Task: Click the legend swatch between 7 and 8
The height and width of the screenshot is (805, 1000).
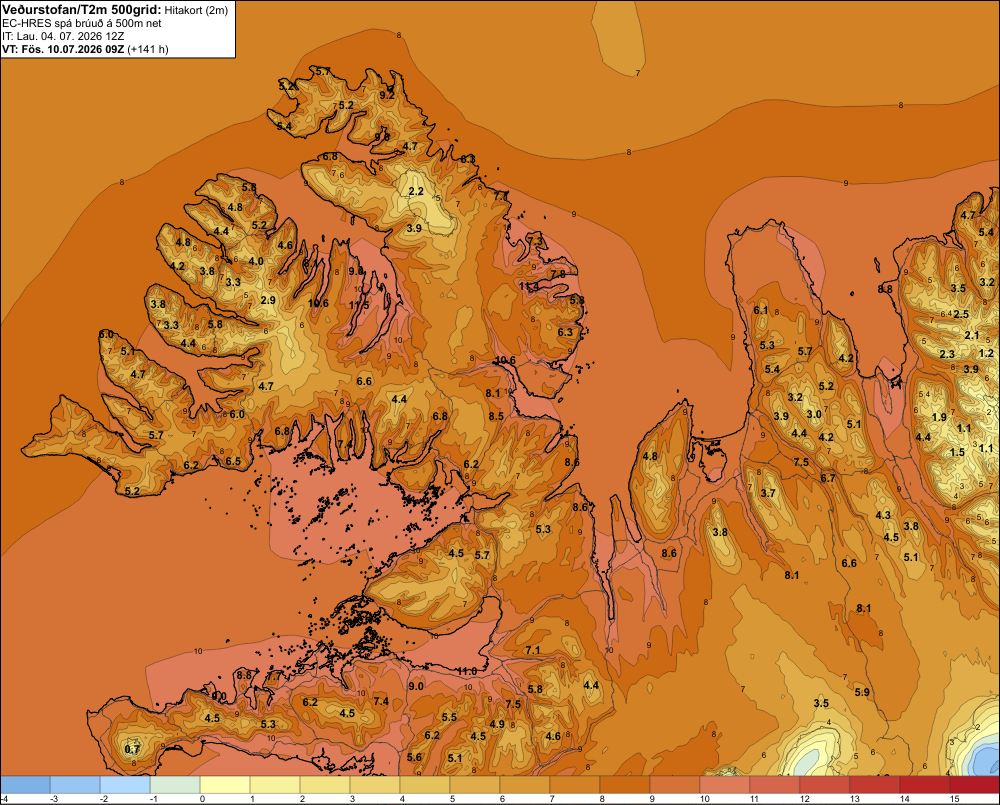Action: [575, 785]
